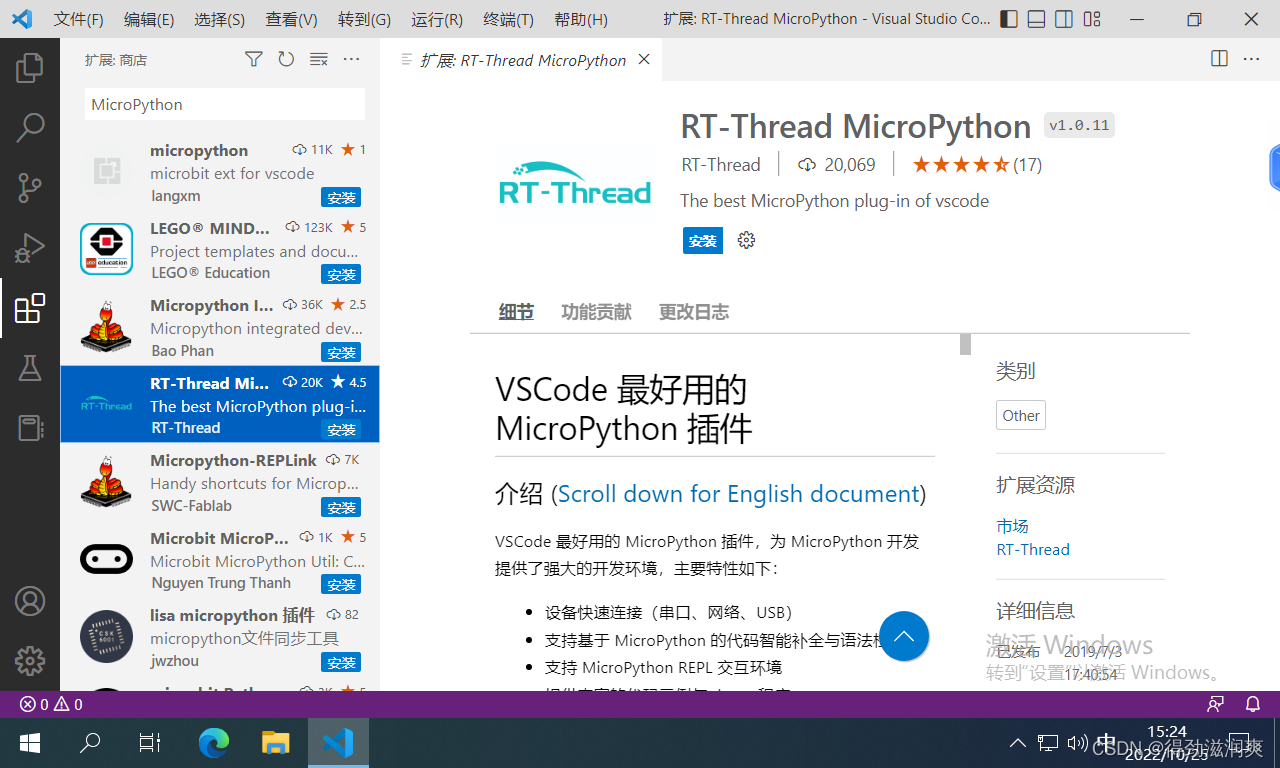The height and width of the screenshot is (768, 1280).
Task: Click the five-star rating (17)
Action: pyautogui.click(x=977, y=165)
